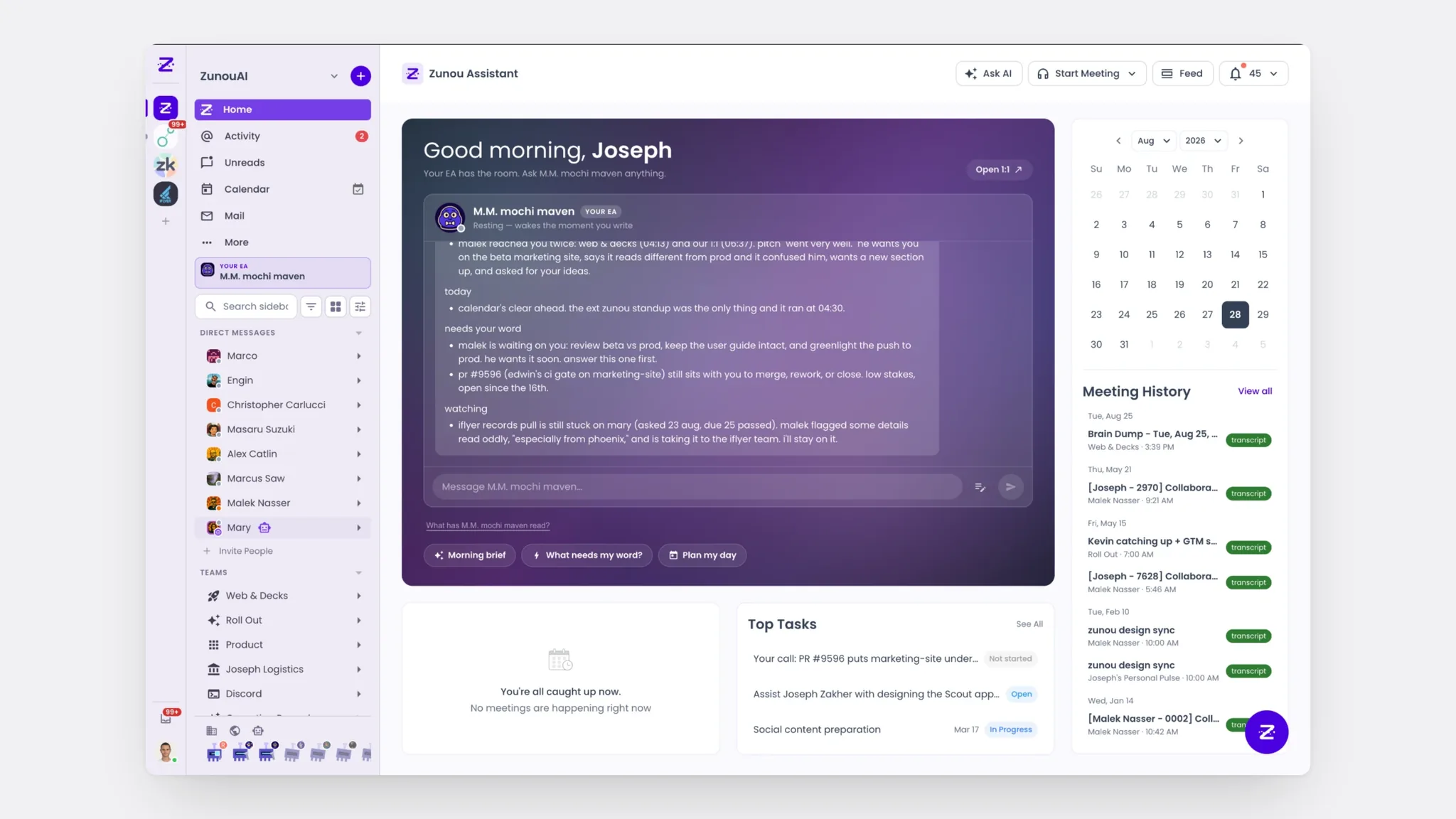Image resolution: width=1456 pixels, height=819 pixels.
Task: Go to the Home menu item
Action: (x=283, y=109)
